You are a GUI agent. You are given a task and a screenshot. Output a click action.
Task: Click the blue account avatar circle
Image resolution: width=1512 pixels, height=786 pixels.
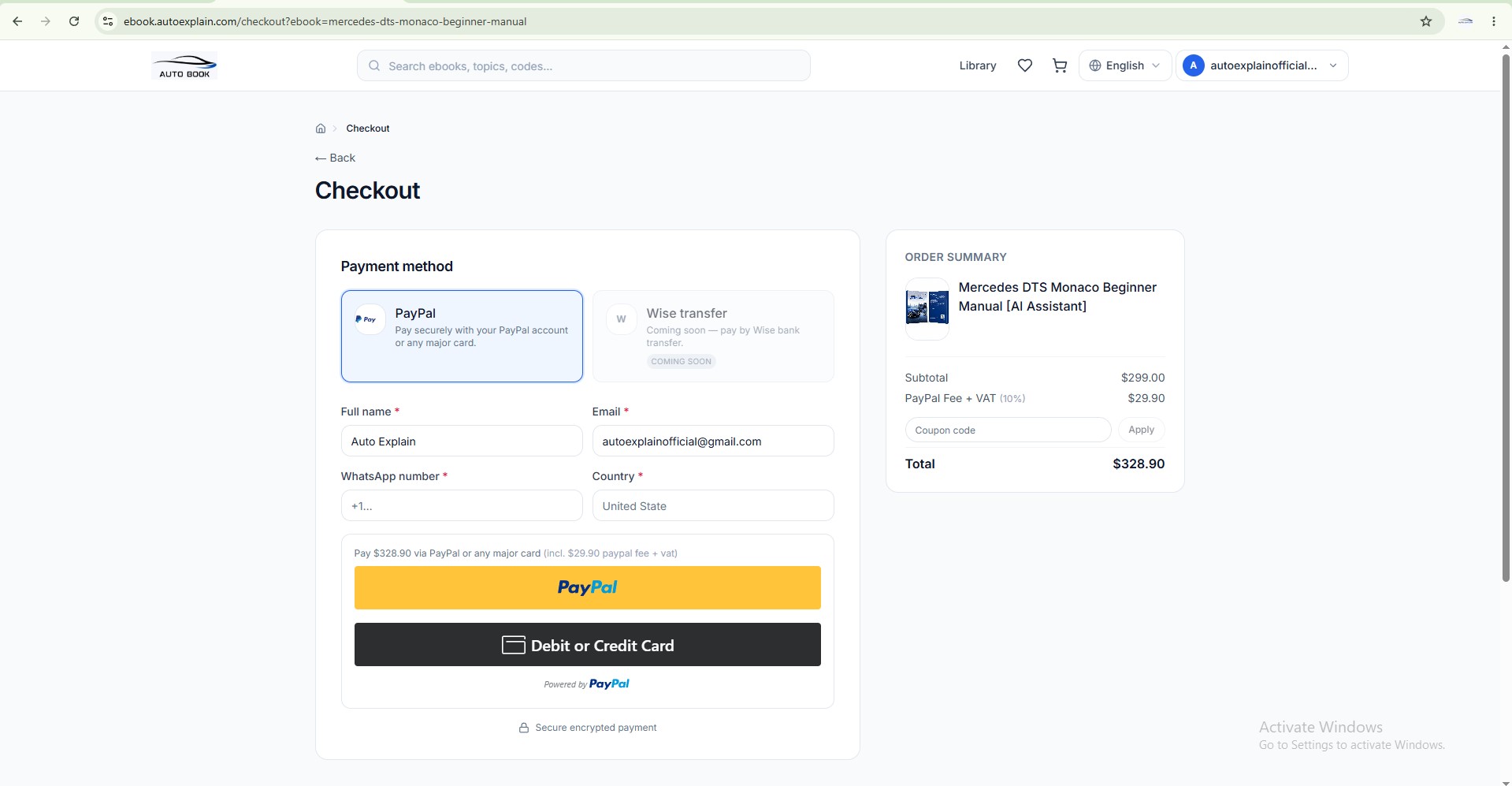[x=1194, y=65]
